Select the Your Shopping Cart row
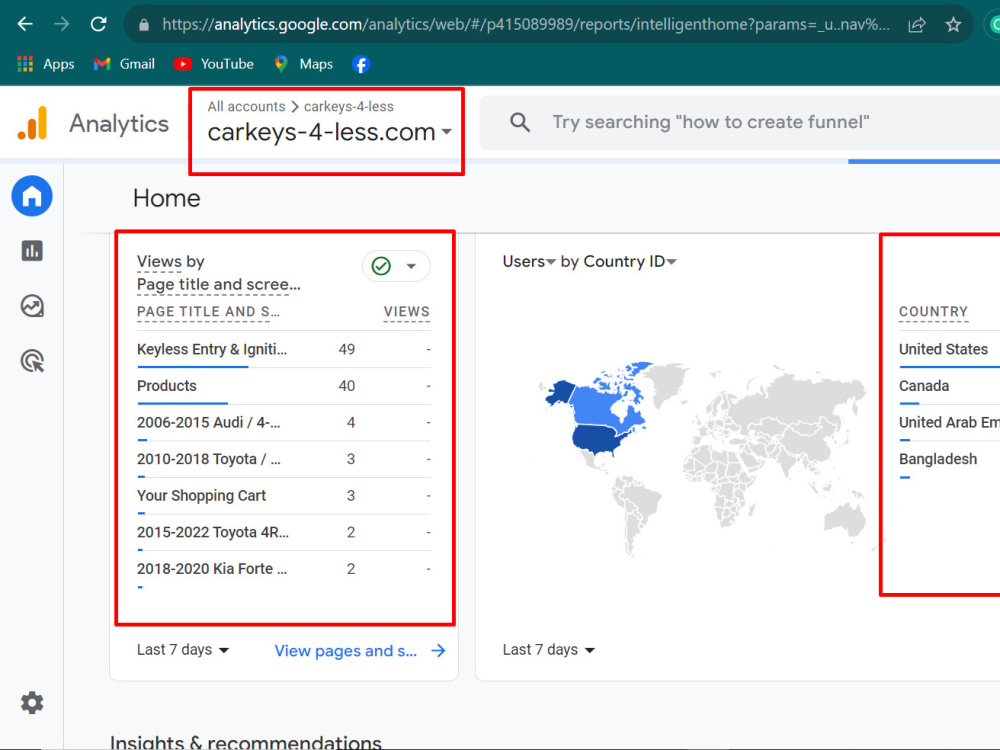 pyautogui.click(x=284, y=496)
